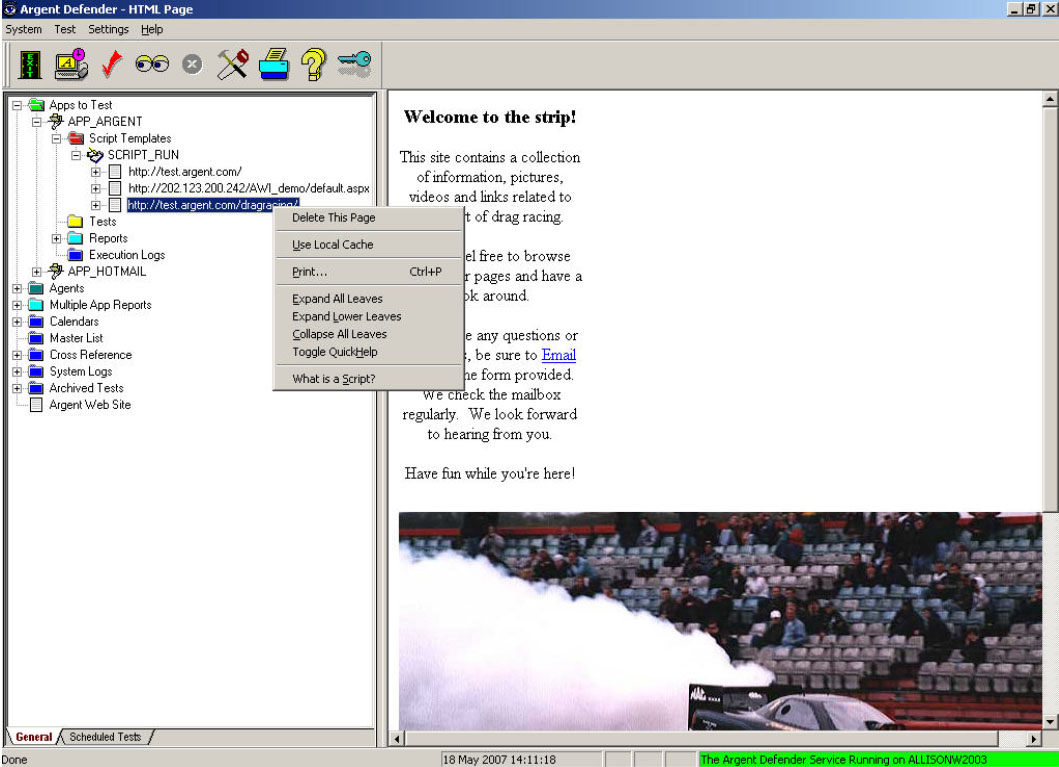The image size is (1059, 767).
Task: Toggle Use Local Cache option
Action: pos(332,245)
